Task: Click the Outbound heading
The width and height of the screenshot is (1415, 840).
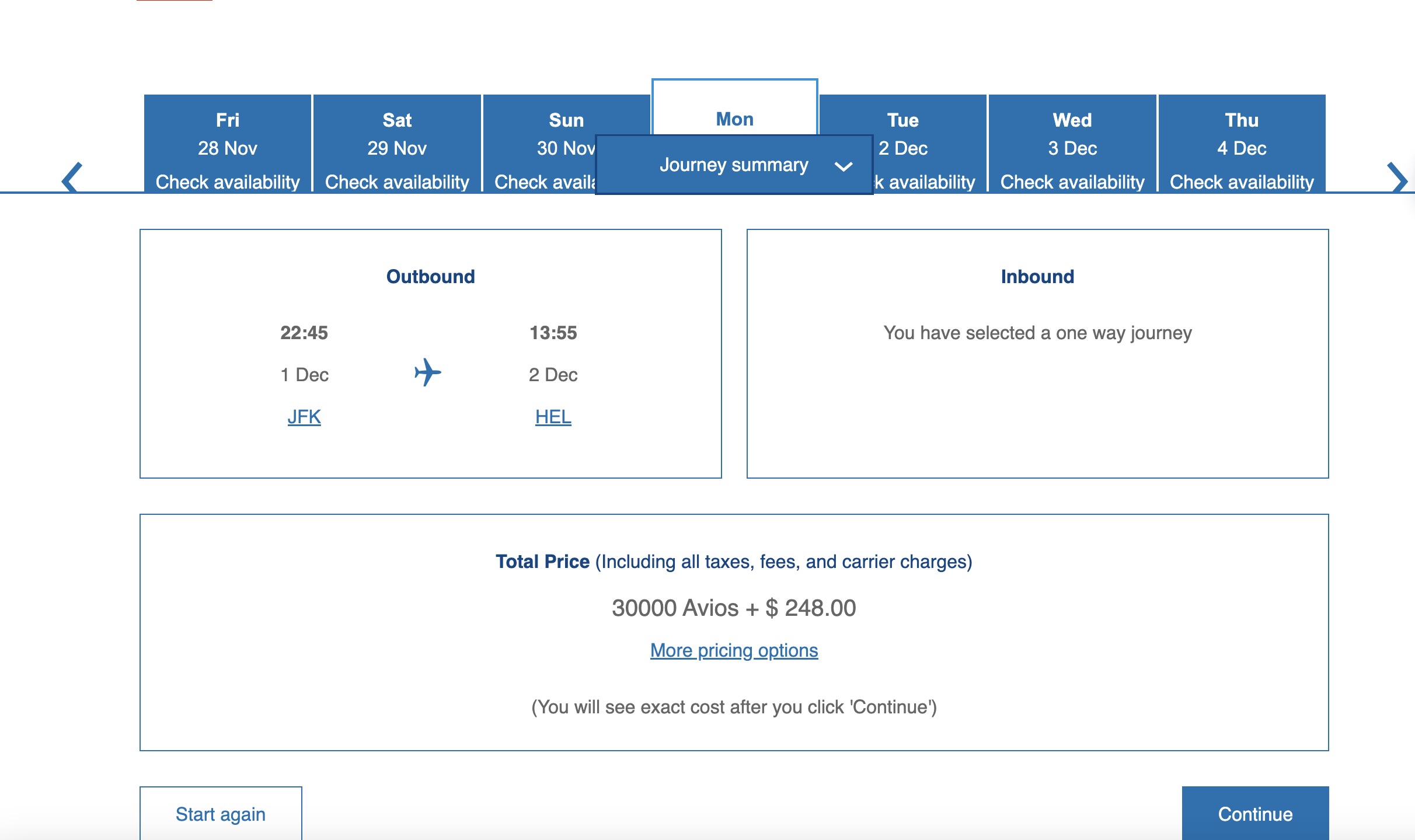Action: 430,277
